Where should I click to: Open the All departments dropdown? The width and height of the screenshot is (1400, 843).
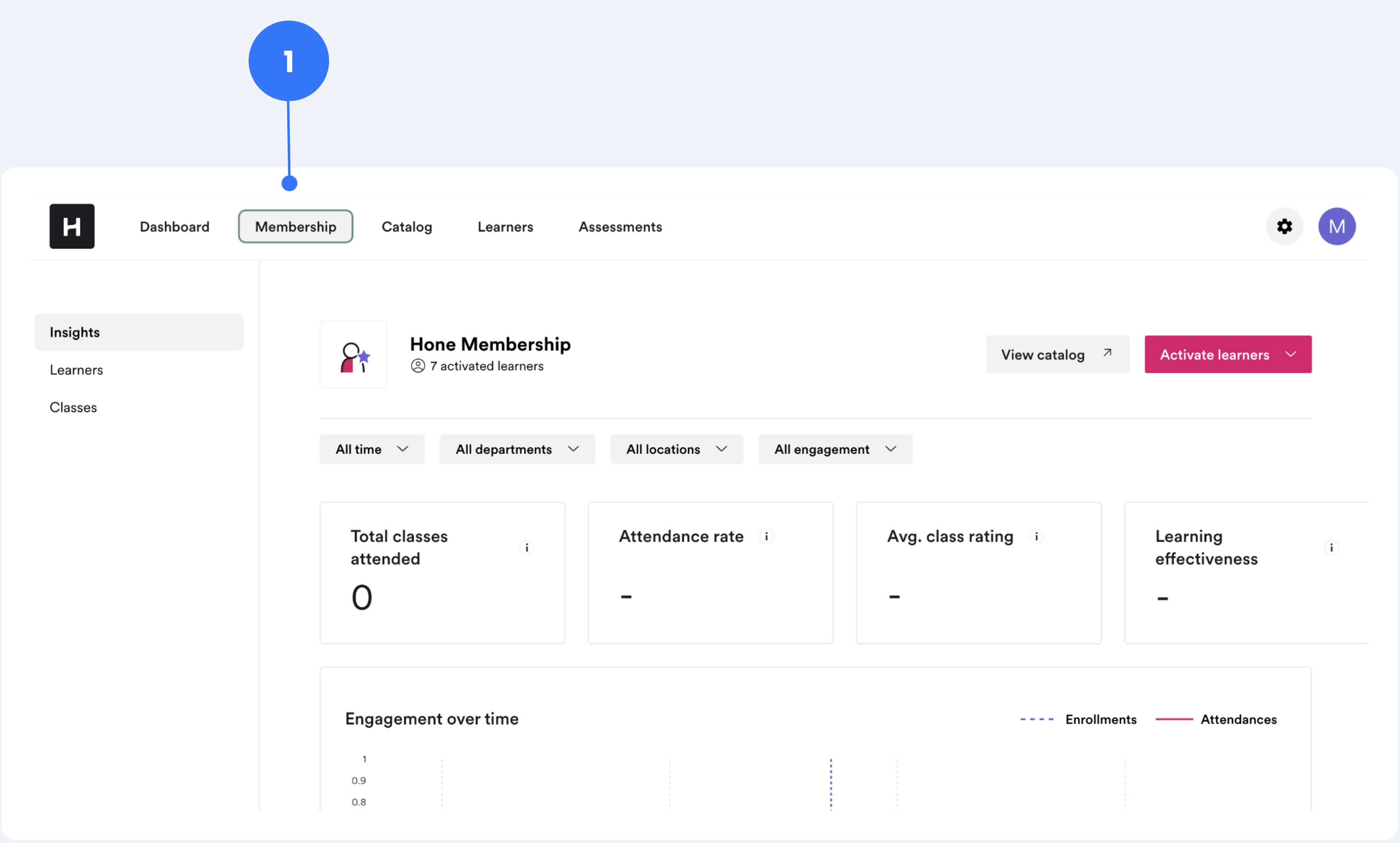(x=517, y=450)
